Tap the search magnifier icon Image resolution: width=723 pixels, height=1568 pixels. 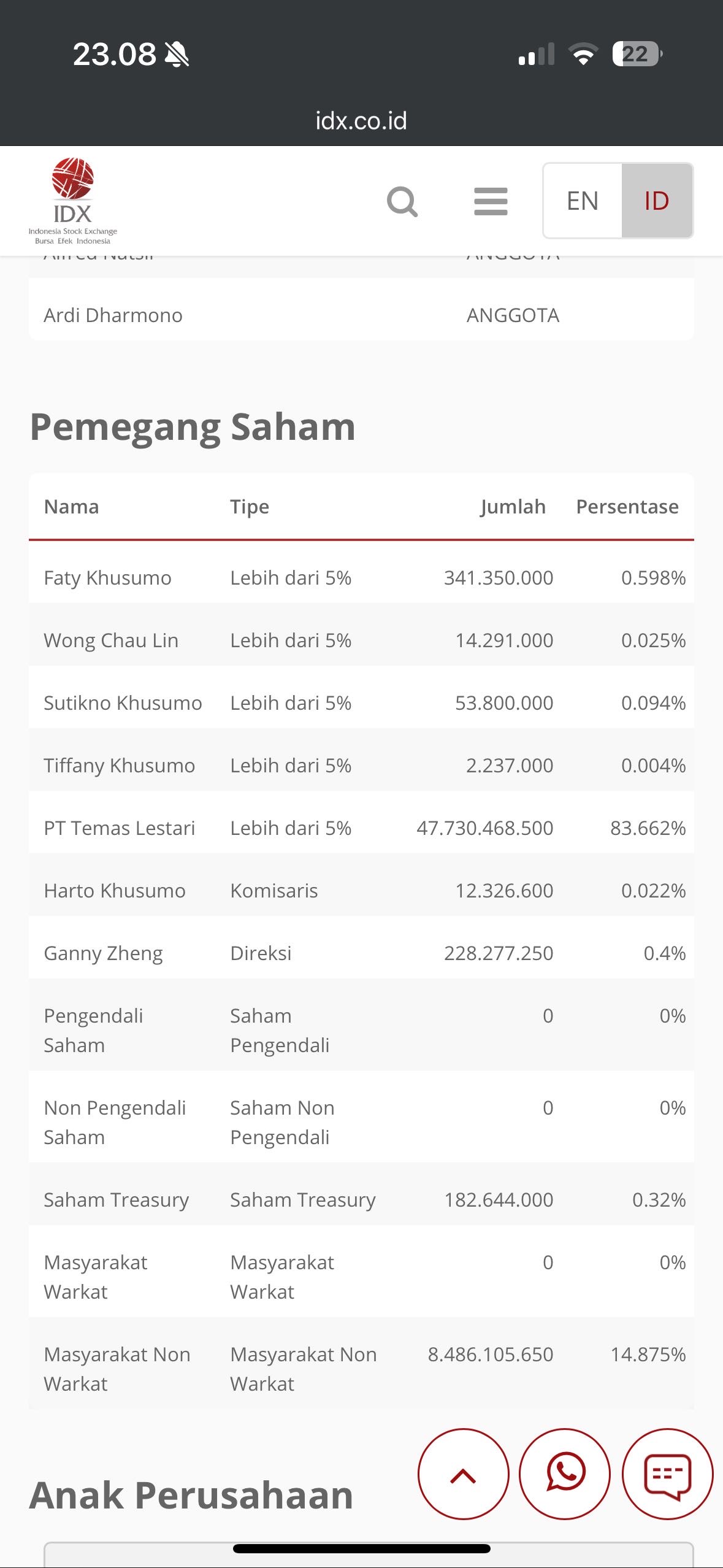tap(402, 201)
